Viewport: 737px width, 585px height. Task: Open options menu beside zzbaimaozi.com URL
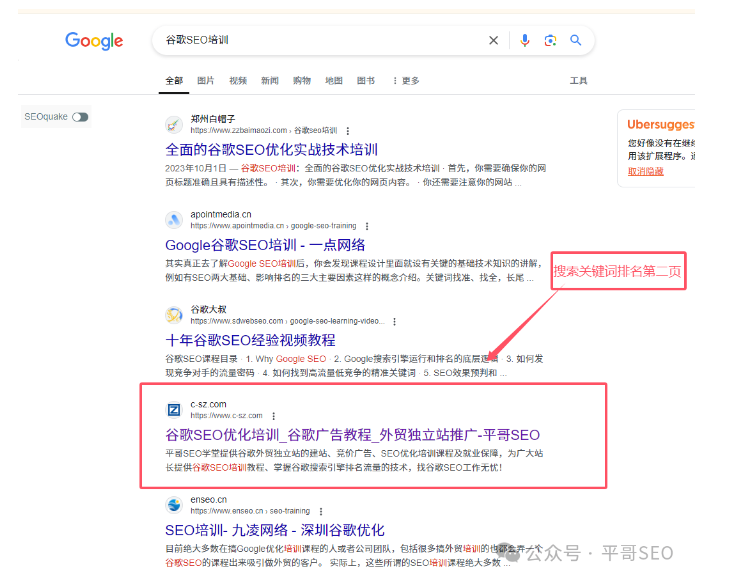[x=348, y=131]
